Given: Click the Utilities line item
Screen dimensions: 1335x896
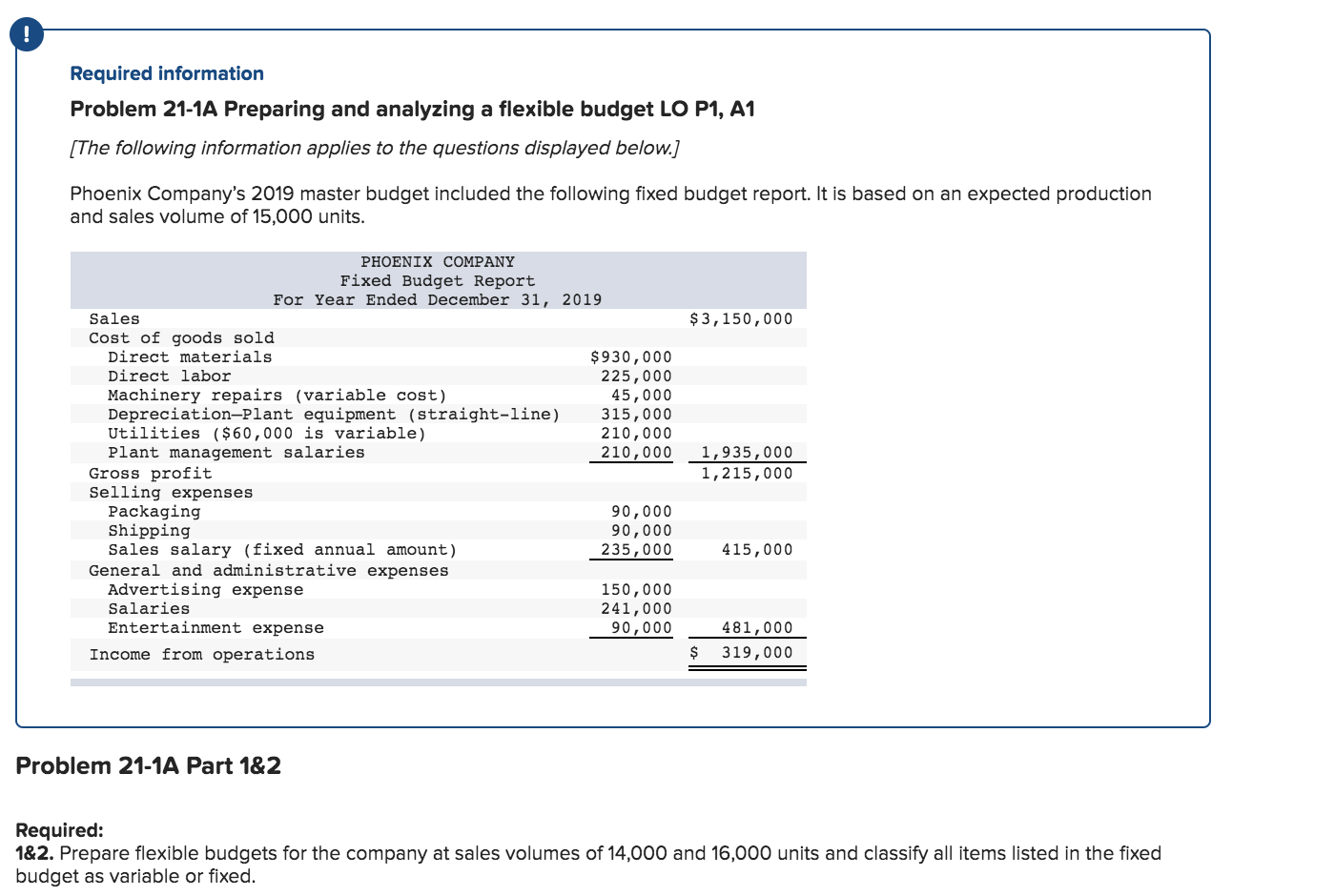Looking at the screenshot, I should click(266, 433).
